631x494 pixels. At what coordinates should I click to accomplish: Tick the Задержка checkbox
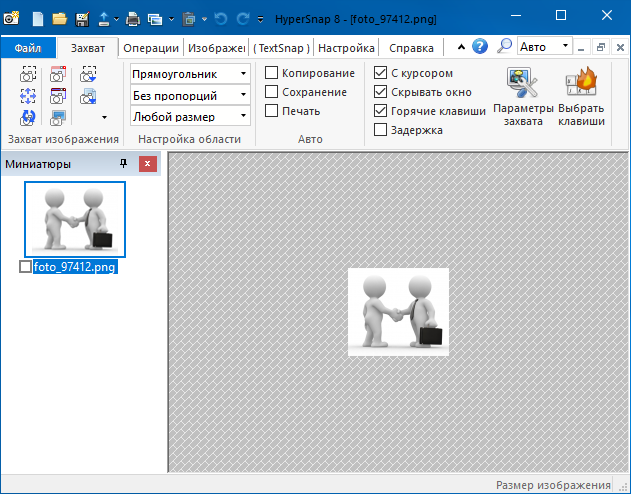pyautogui.click(x=381, y=130)
